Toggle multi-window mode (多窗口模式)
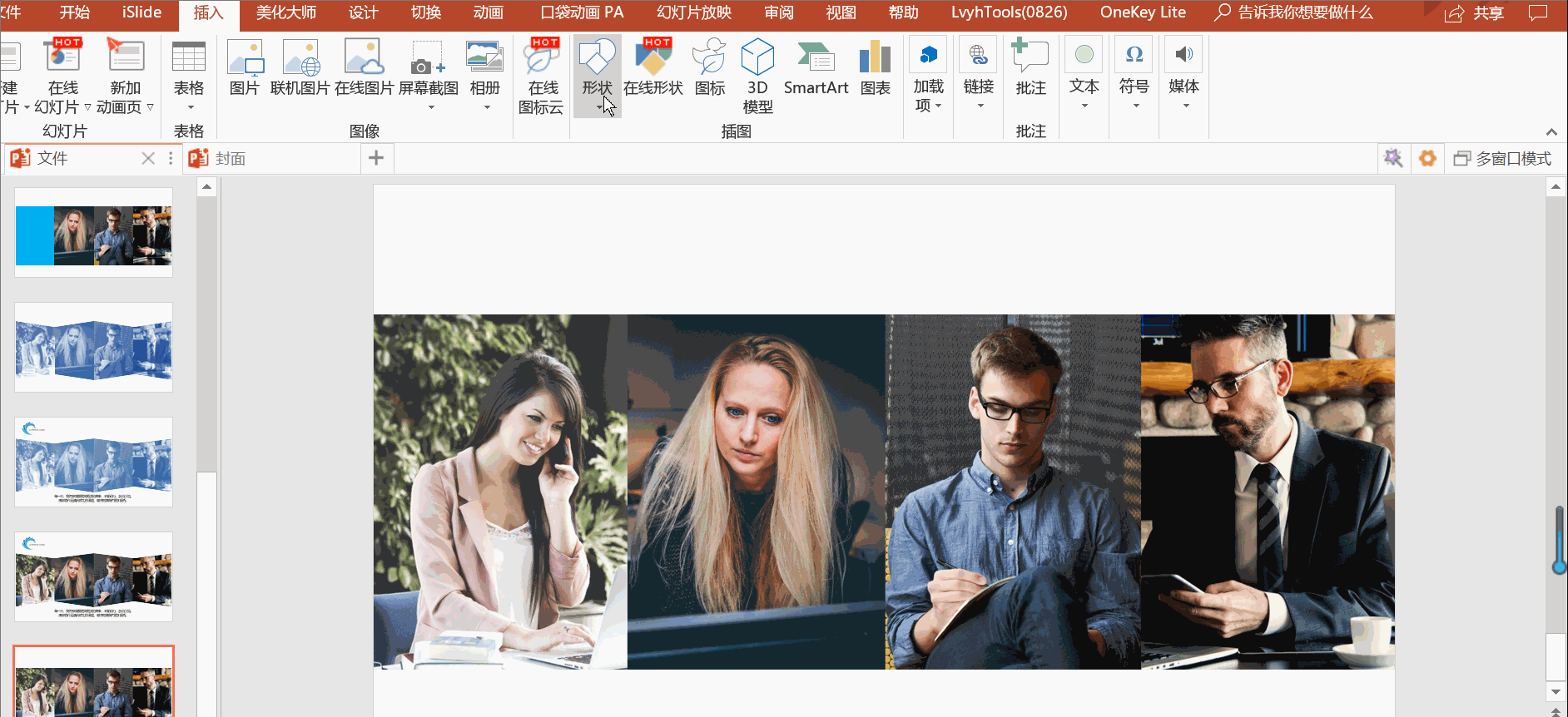1568x717 pixels. [1502, 159]
